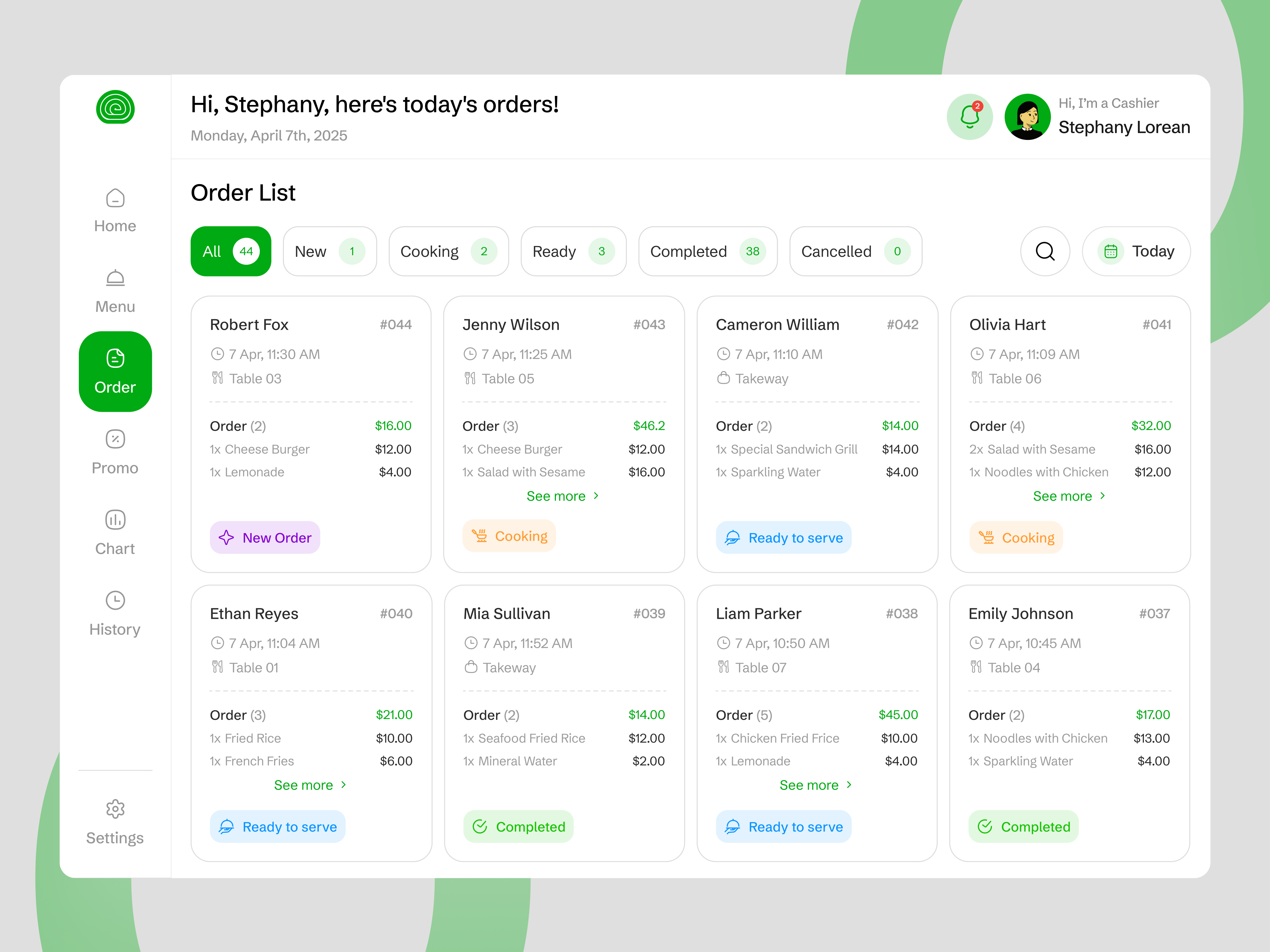Image resolution: width=1270 pixels, height=952 pixels.
Task: Click the Chicken Fried Frice item
Action: coord(777,739)
